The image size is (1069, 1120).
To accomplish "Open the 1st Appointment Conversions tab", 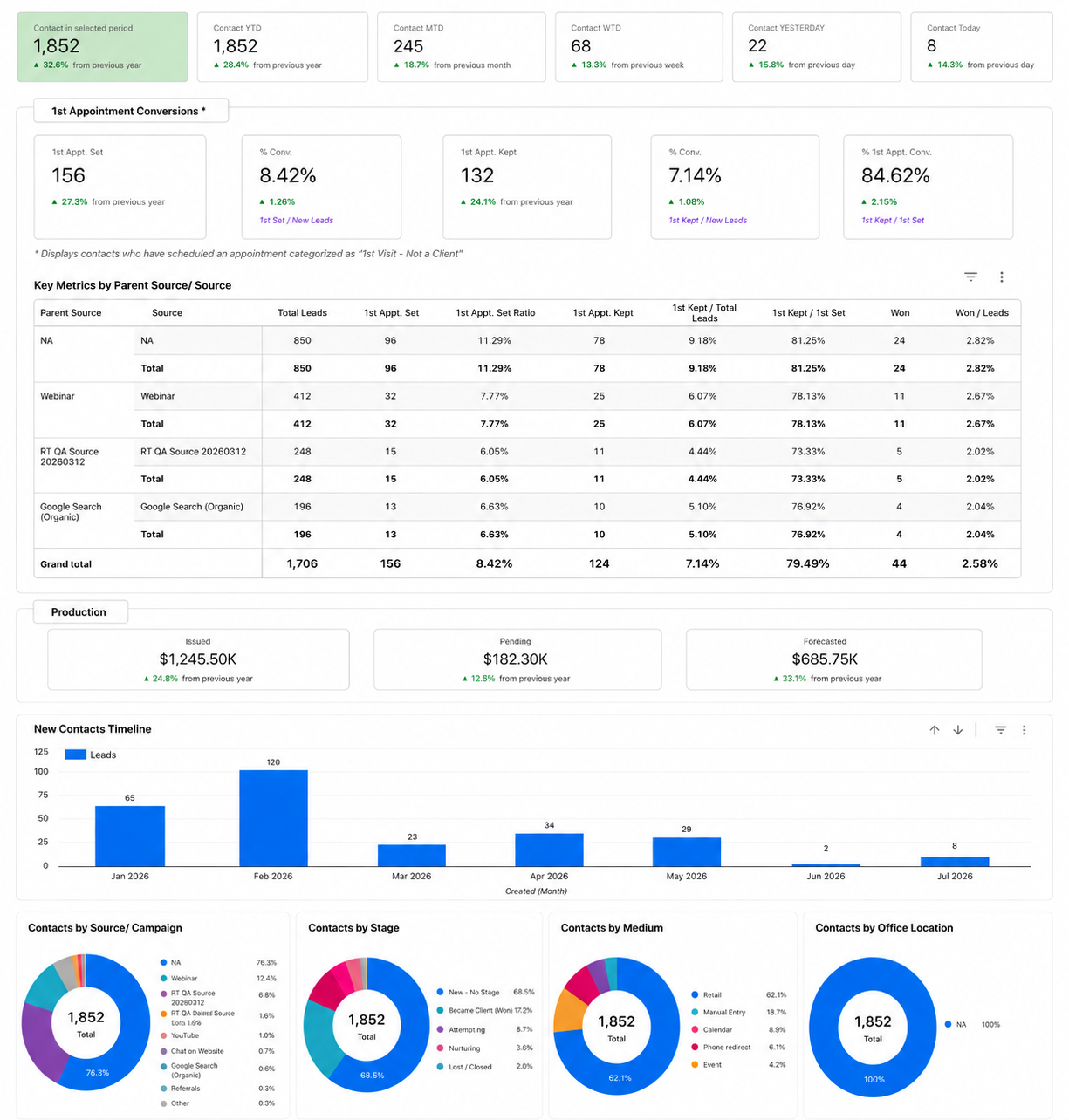I will click(x=131, y=111).
